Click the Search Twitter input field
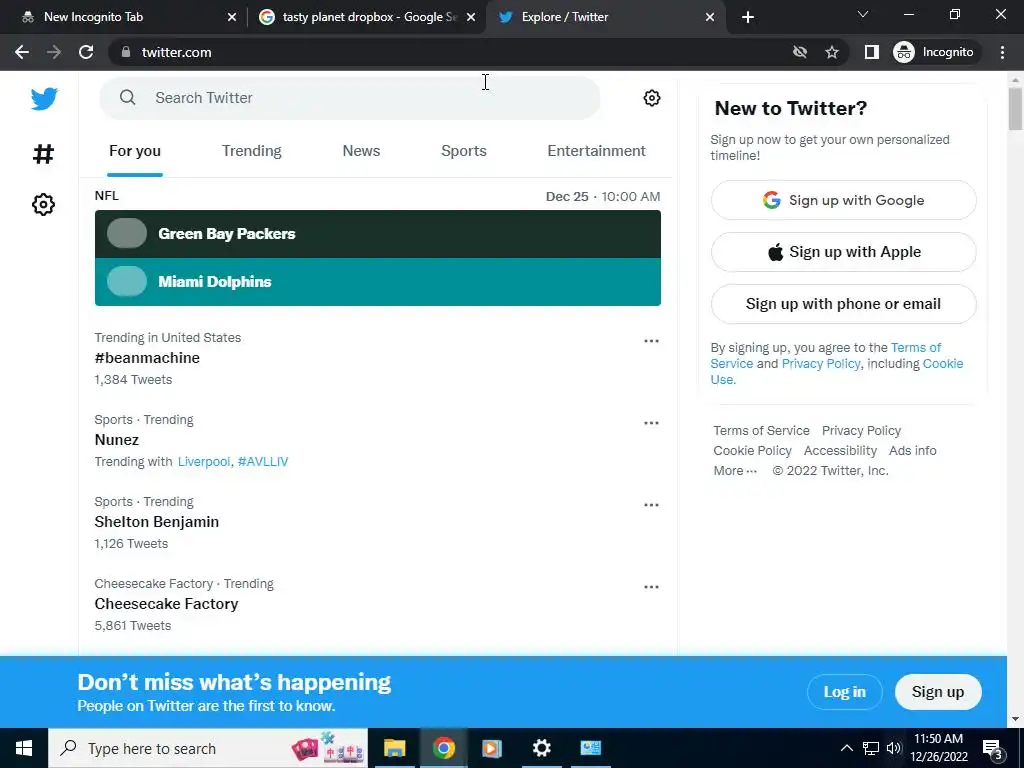 pos(349,98)
